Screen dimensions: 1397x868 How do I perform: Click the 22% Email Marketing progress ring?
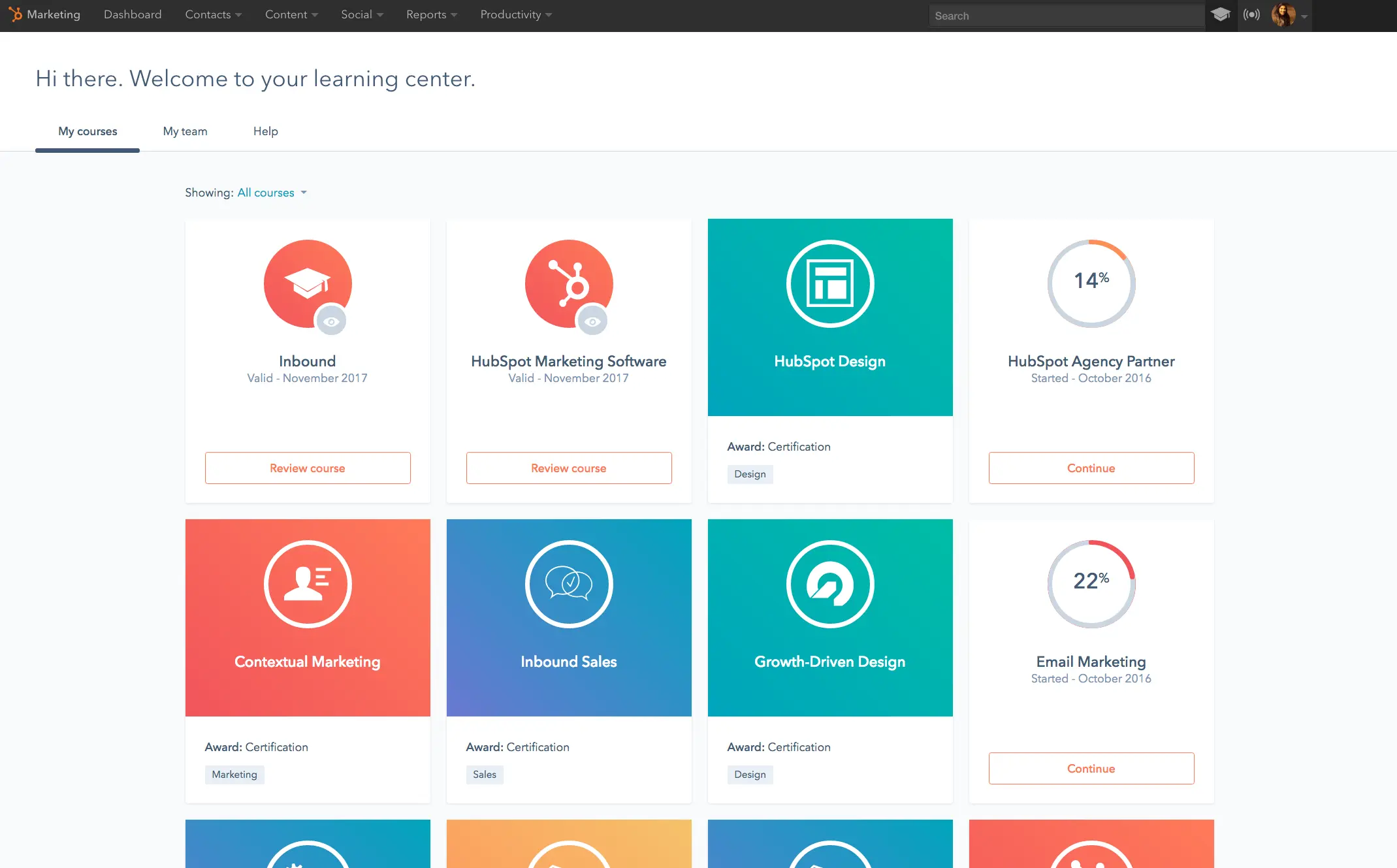pos(1091,584)
